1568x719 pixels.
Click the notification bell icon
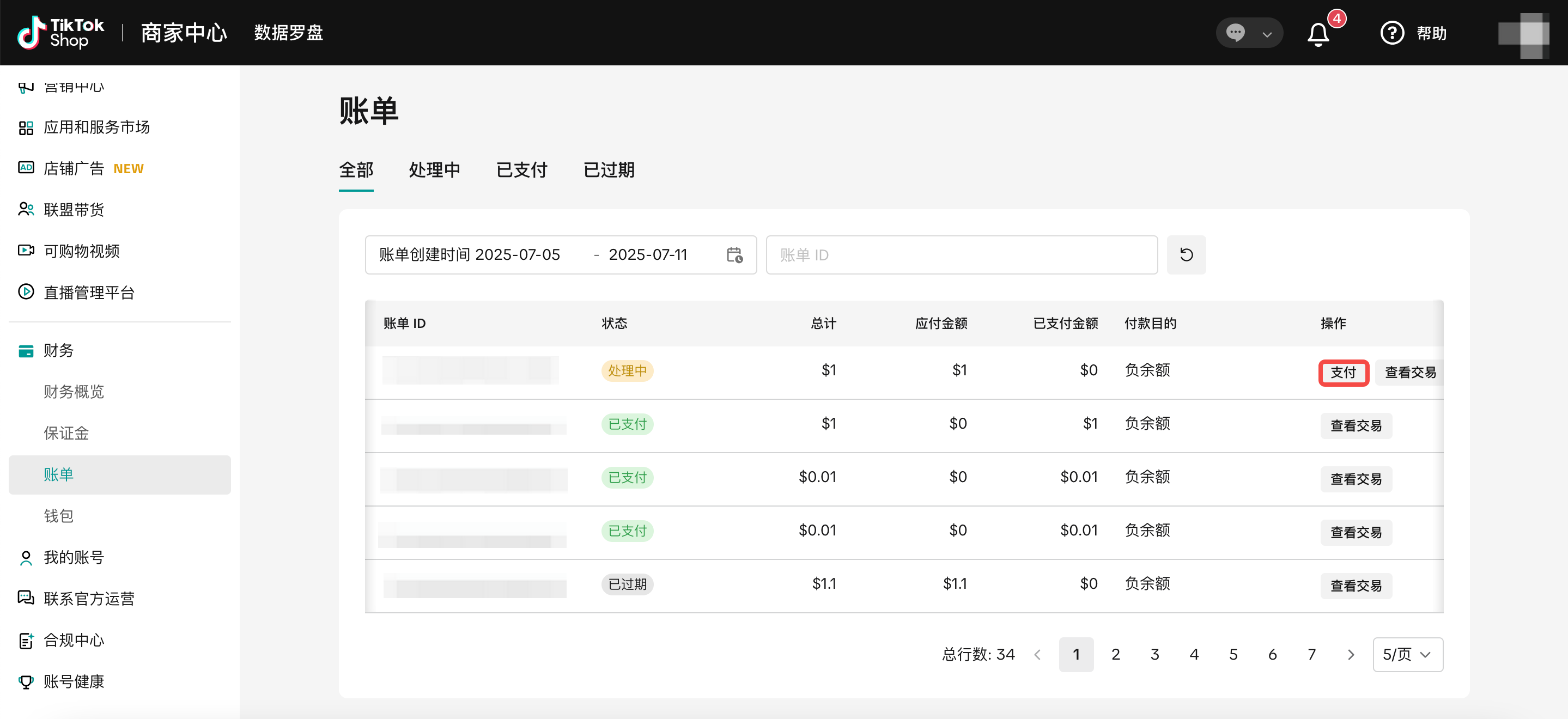tap(1318, 33)
